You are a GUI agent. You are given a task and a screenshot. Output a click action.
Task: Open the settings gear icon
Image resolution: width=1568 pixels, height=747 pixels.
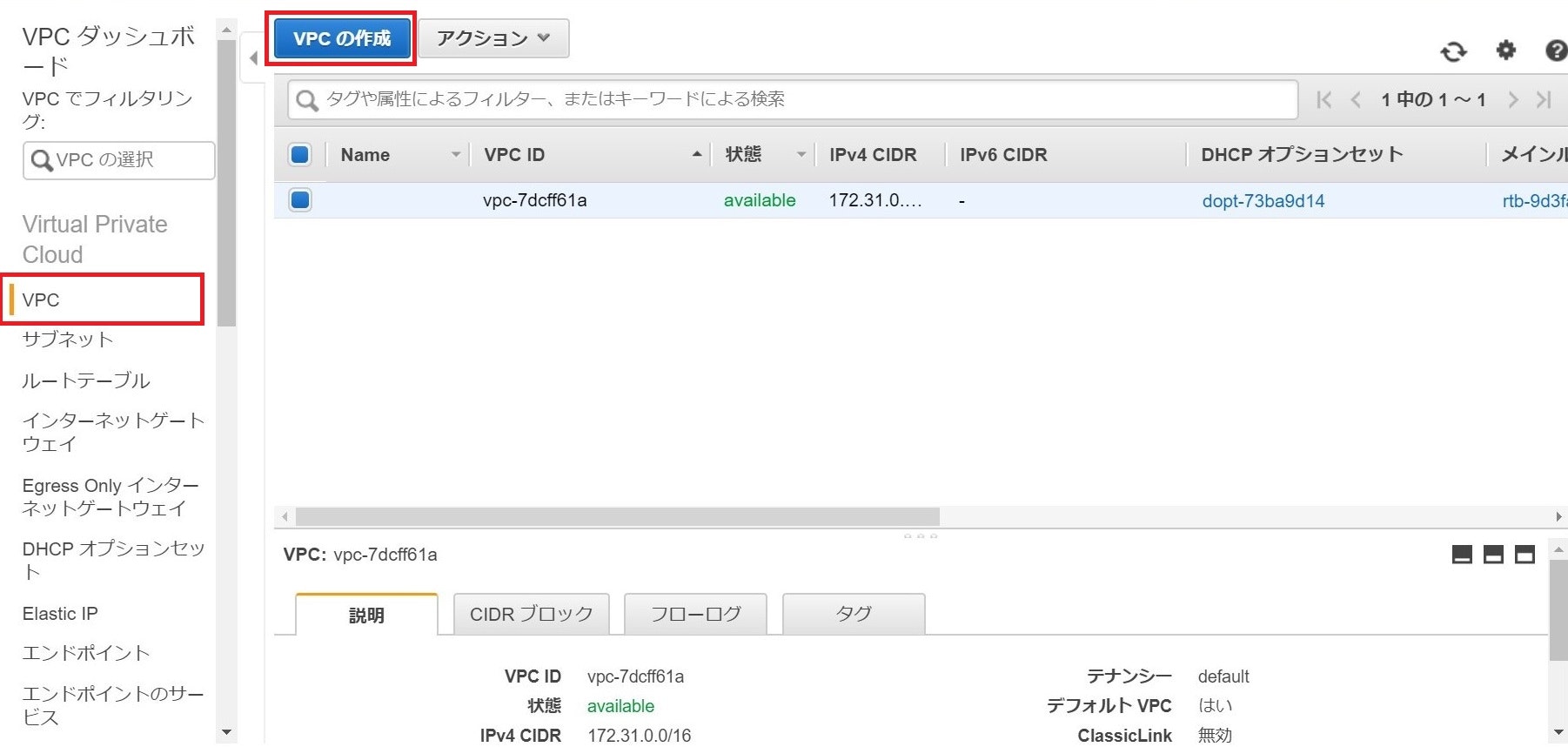[1505, 50]
